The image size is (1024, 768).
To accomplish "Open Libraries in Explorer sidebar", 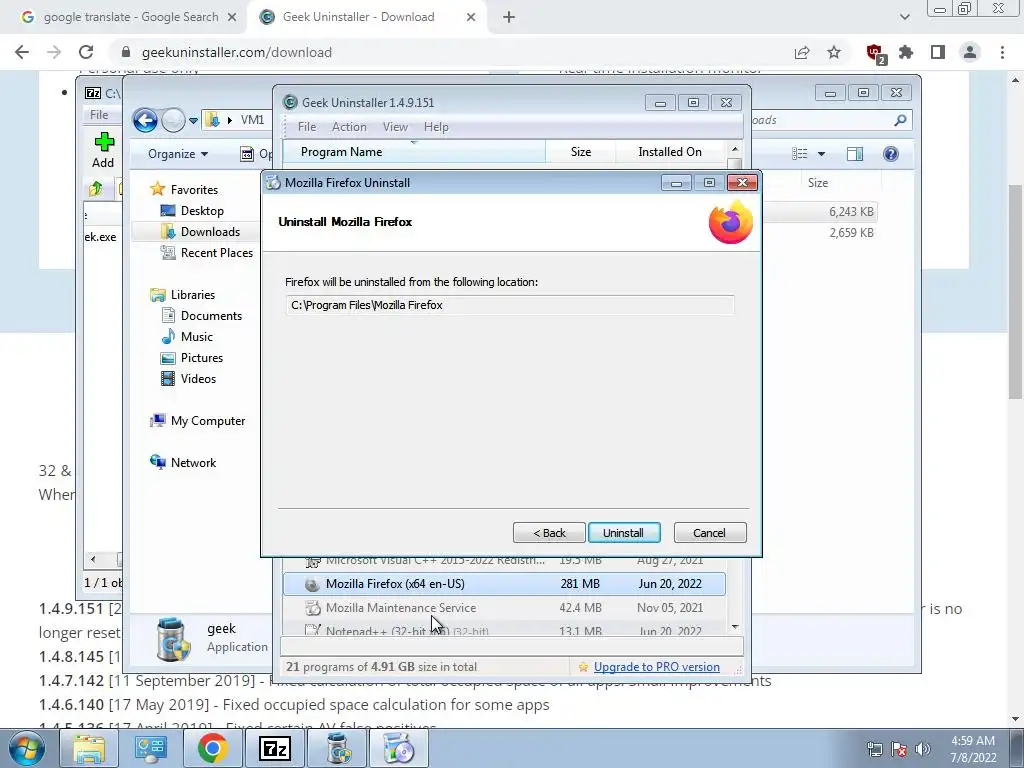I will coord(192,295).
